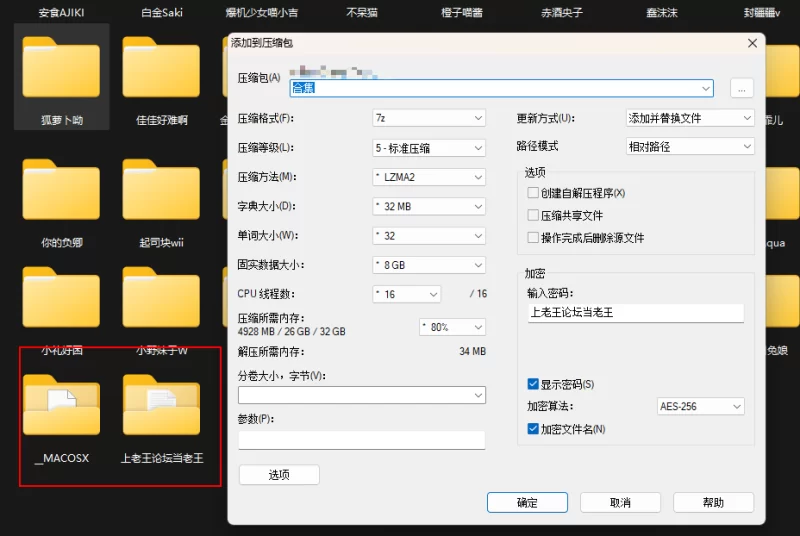Open the 压缩格式 7z dropdown
This screenshot has width=800, height=536.
[428, 118]
